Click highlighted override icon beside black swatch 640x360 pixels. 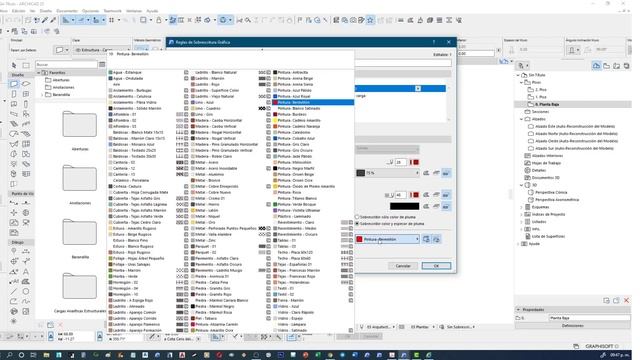[446, 206]
